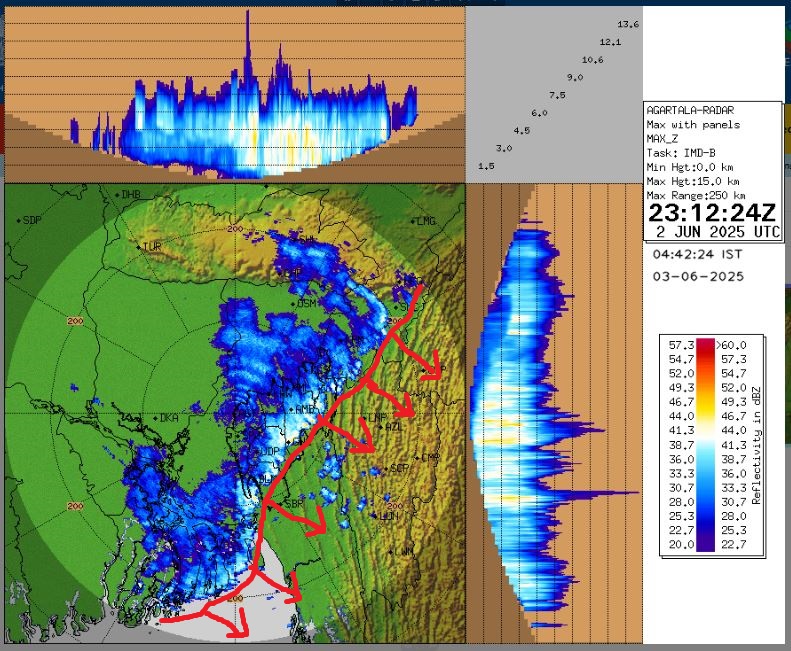Select the SCP station marker

click(x=388, y=468)
